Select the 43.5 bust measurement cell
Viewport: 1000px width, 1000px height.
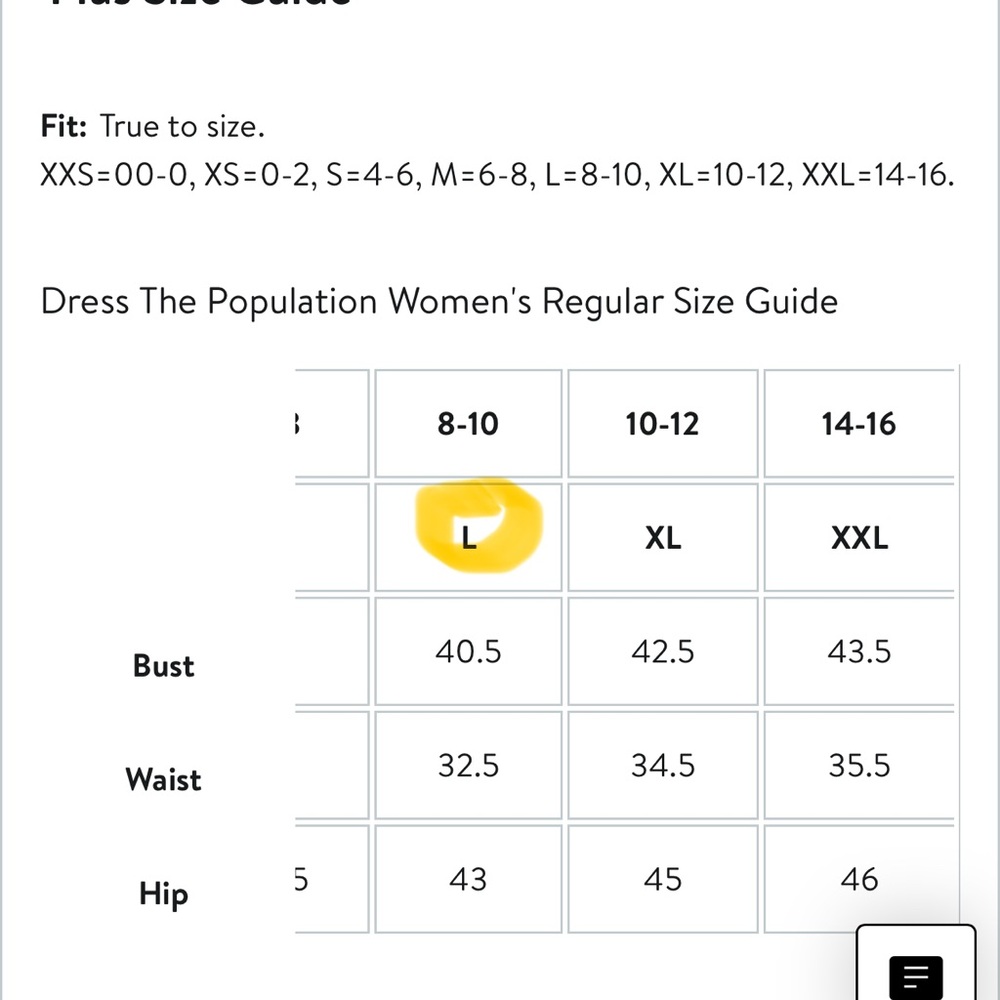[859, 651]
